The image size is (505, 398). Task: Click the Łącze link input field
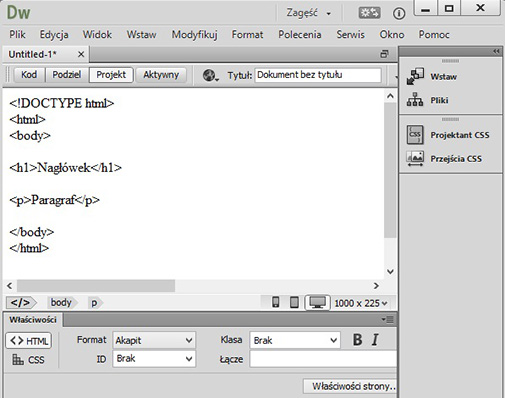323,359
